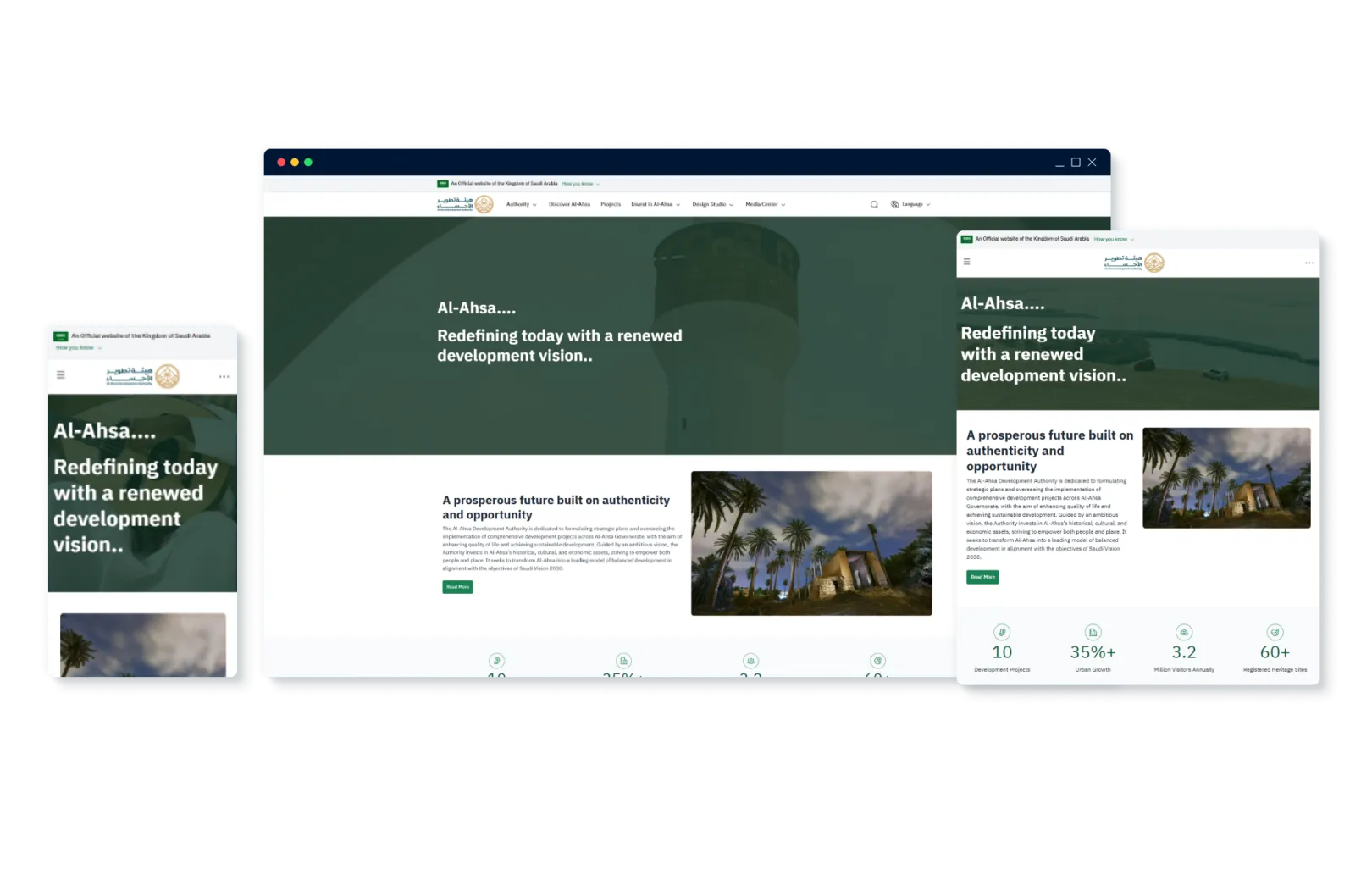Screen dimensions: 1372x870
Task: Click the Development Projects icon in tablet view
Action: click(1002, 632)
